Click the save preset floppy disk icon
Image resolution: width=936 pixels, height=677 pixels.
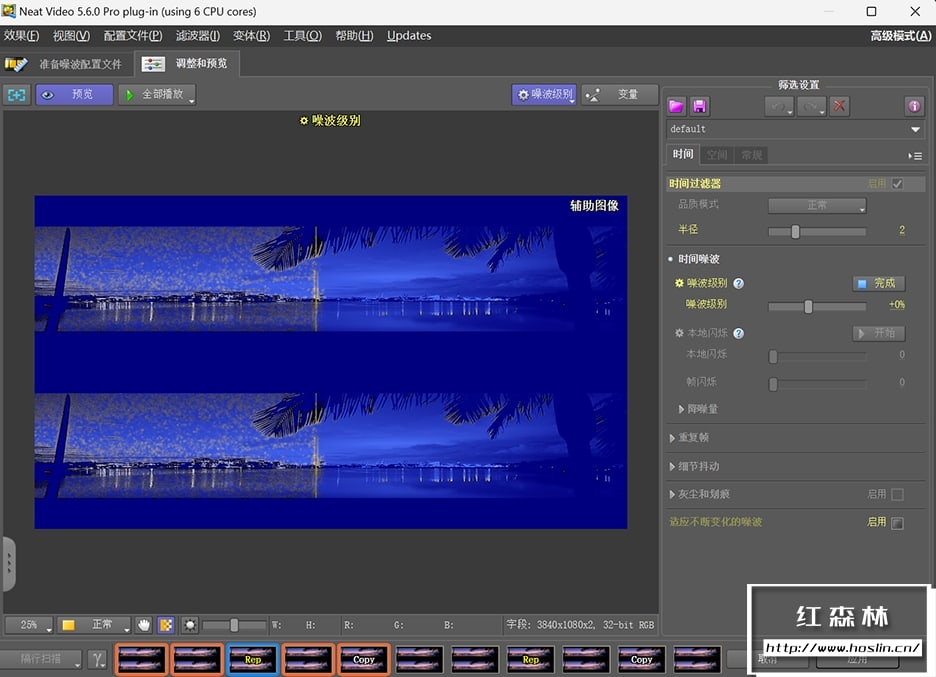click(x=700, y=106)
